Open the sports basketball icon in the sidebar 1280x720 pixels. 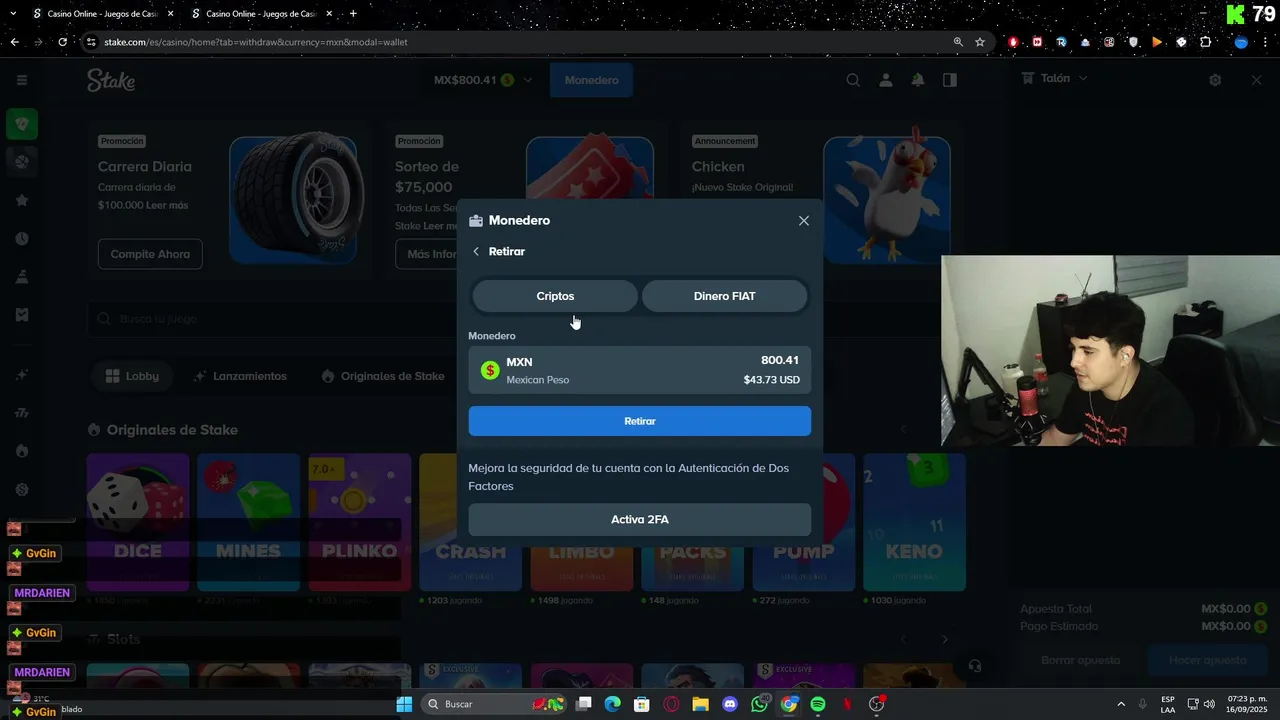[x=22, y=161]
